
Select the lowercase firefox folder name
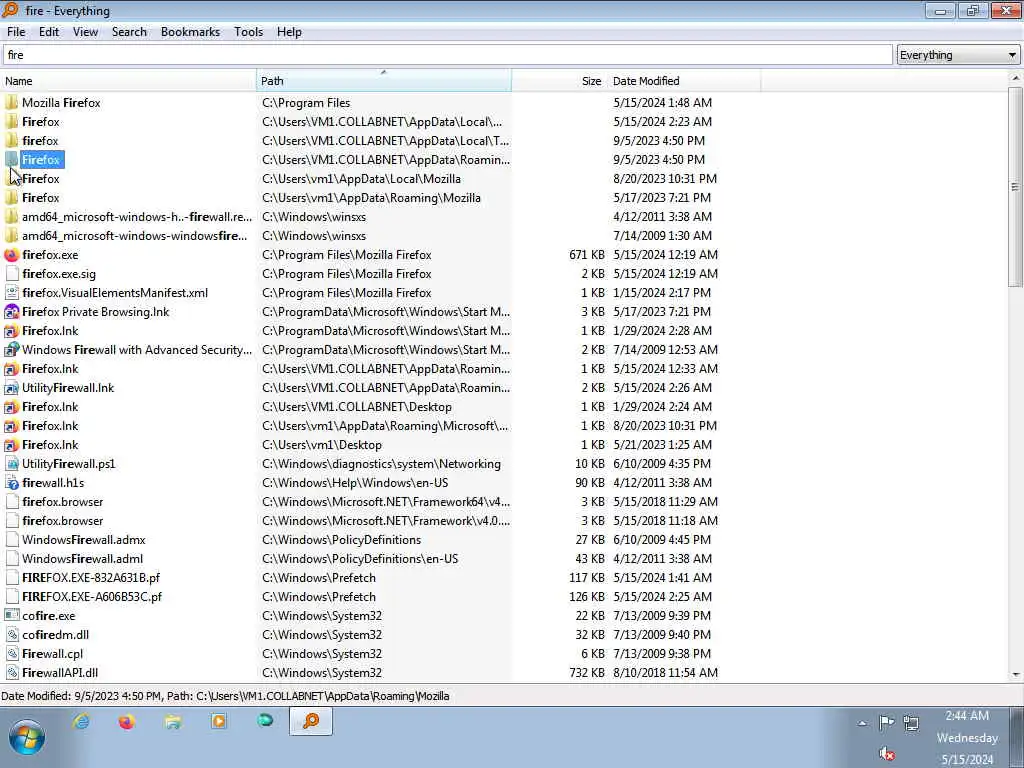click(40, 140)
